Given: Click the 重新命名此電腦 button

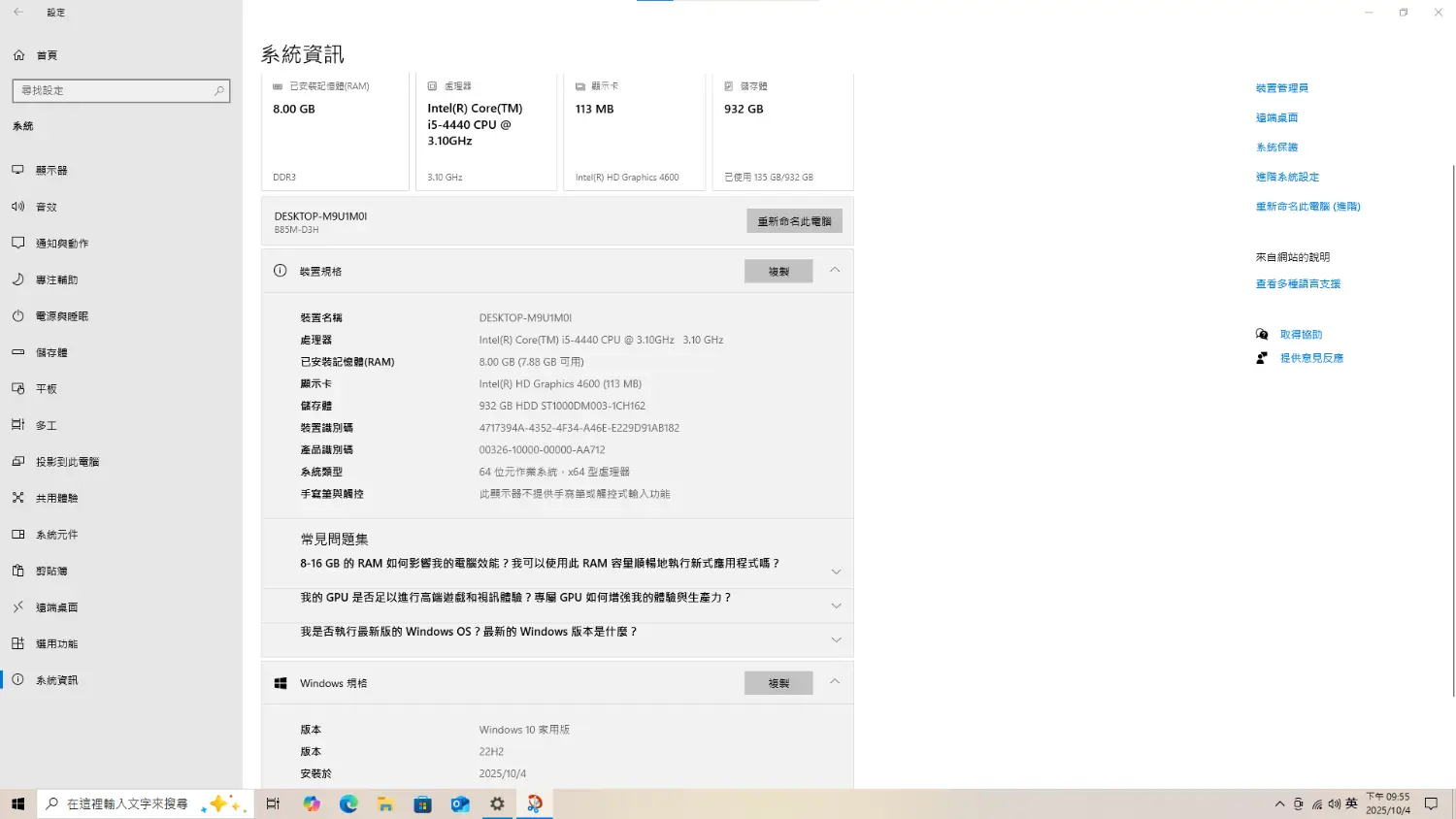Looking at the screenshot, I should click(794, 221).
